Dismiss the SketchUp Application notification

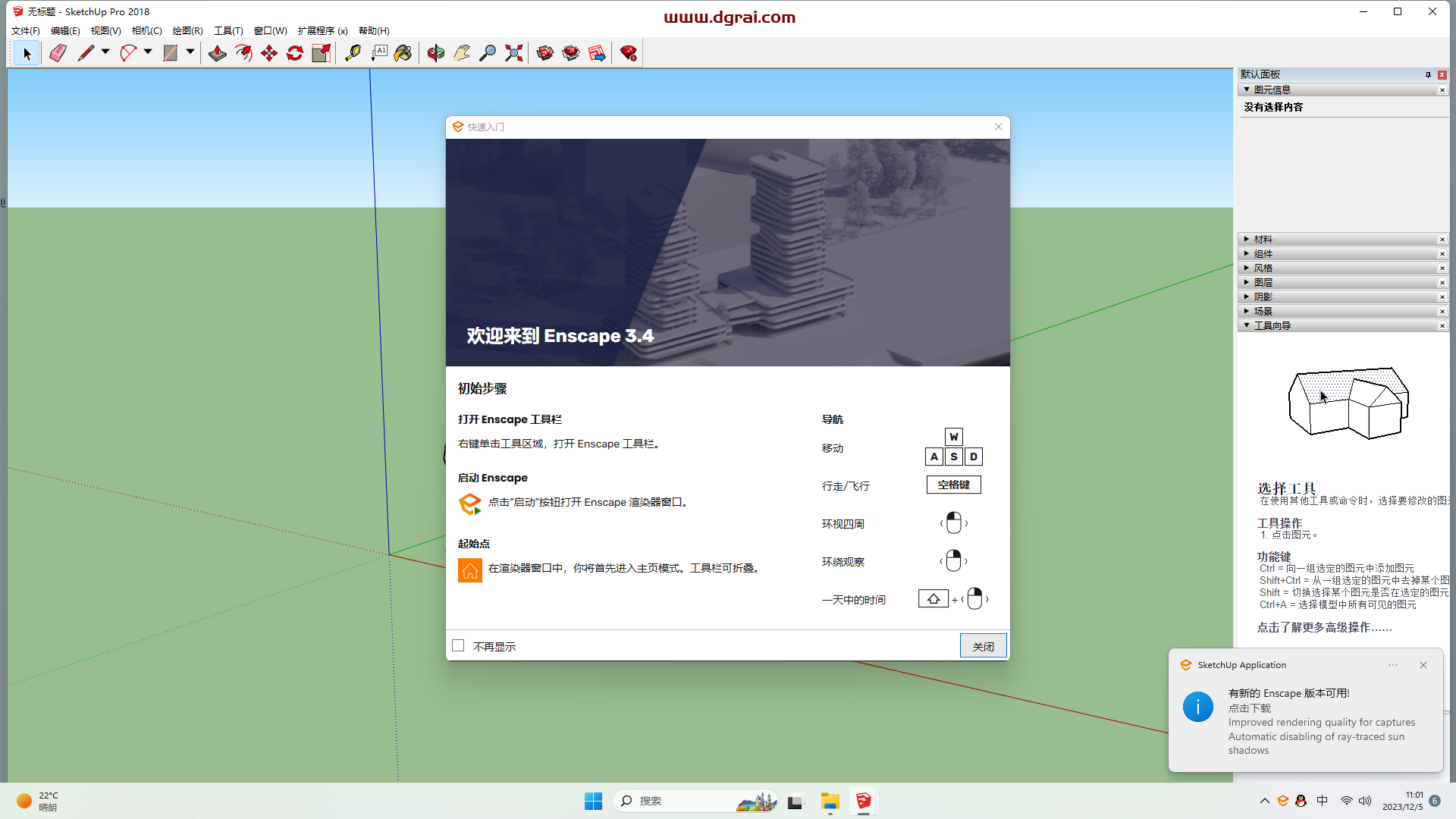pos(1423,665)
